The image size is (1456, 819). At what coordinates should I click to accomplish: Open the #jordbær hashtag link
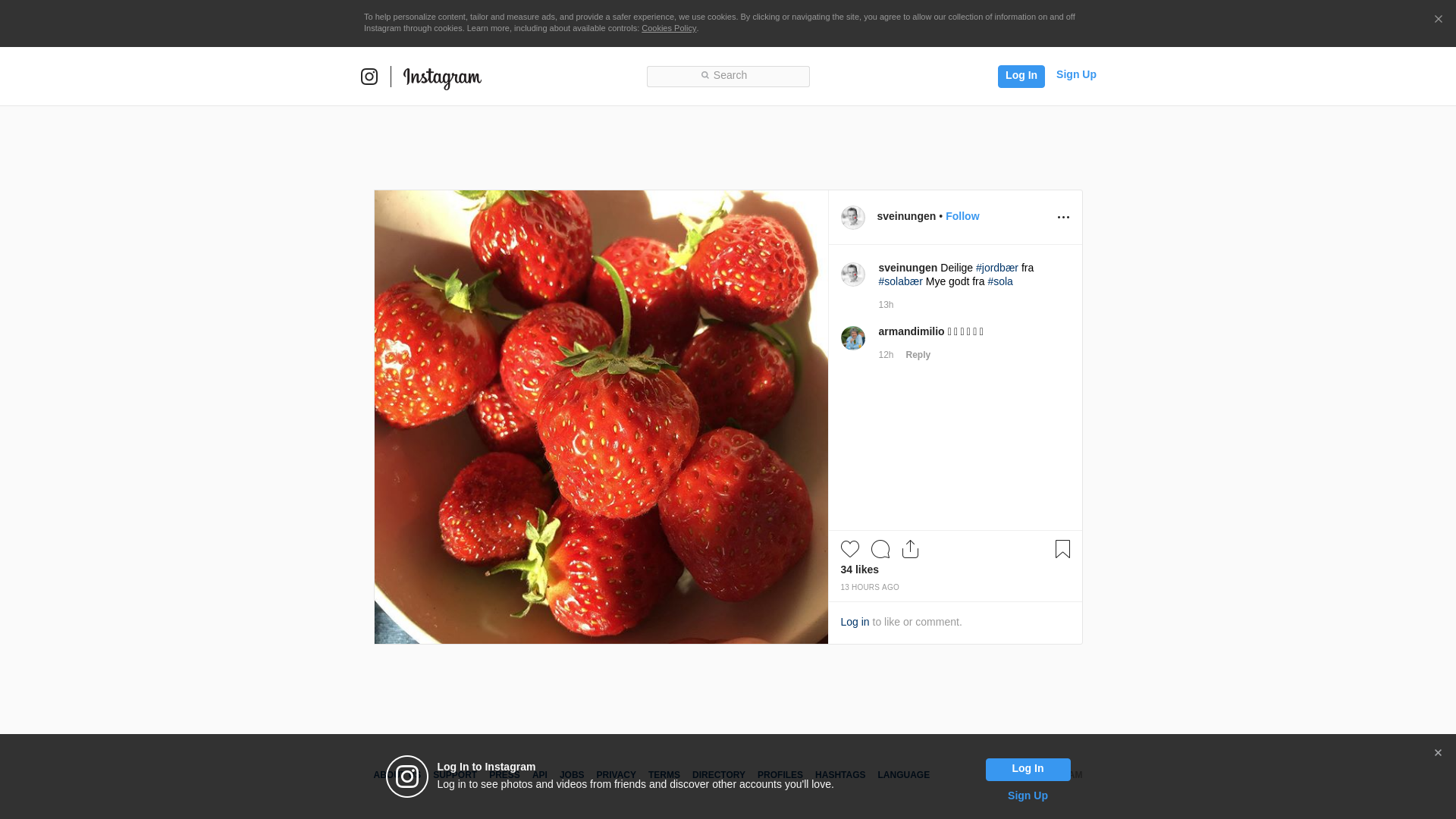(996, 268)
